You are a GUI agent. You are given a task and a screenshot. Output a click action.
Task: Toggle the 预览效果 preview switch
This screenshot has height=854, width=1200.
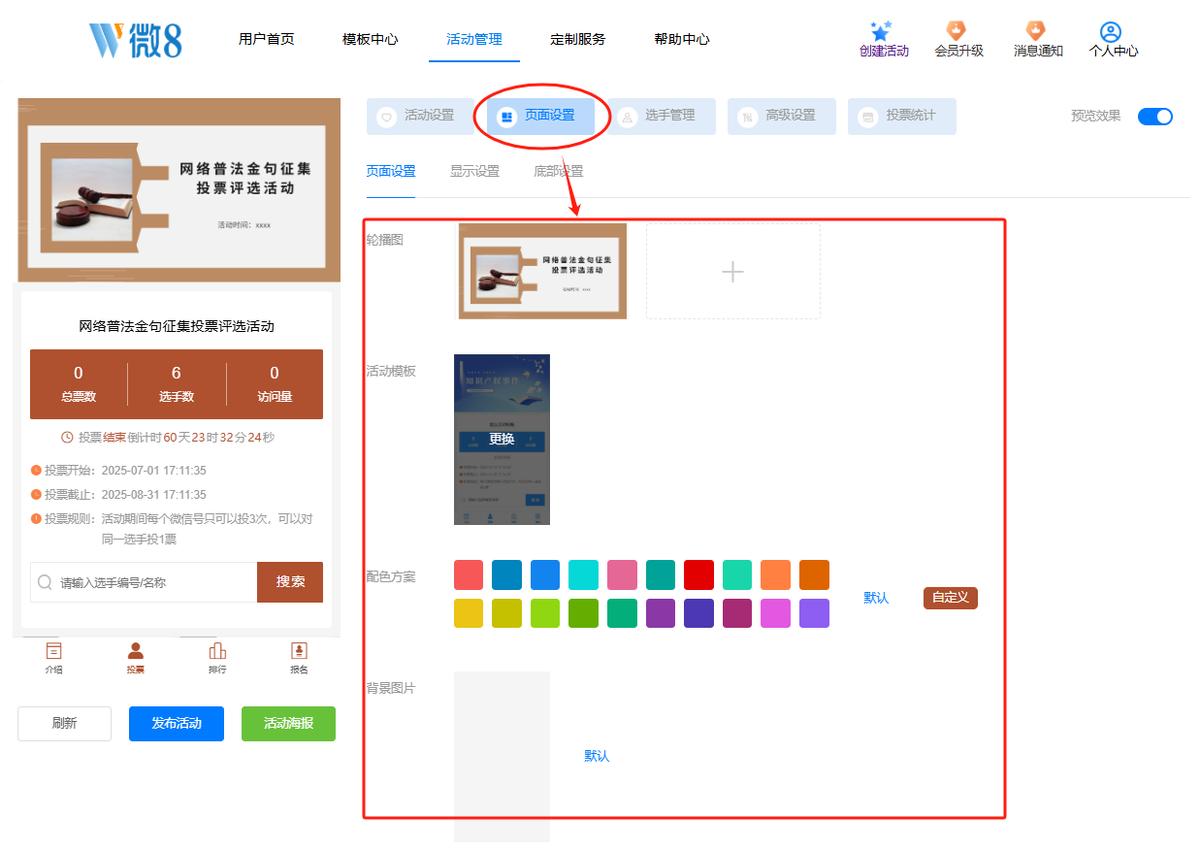(x=1155, y=116)
